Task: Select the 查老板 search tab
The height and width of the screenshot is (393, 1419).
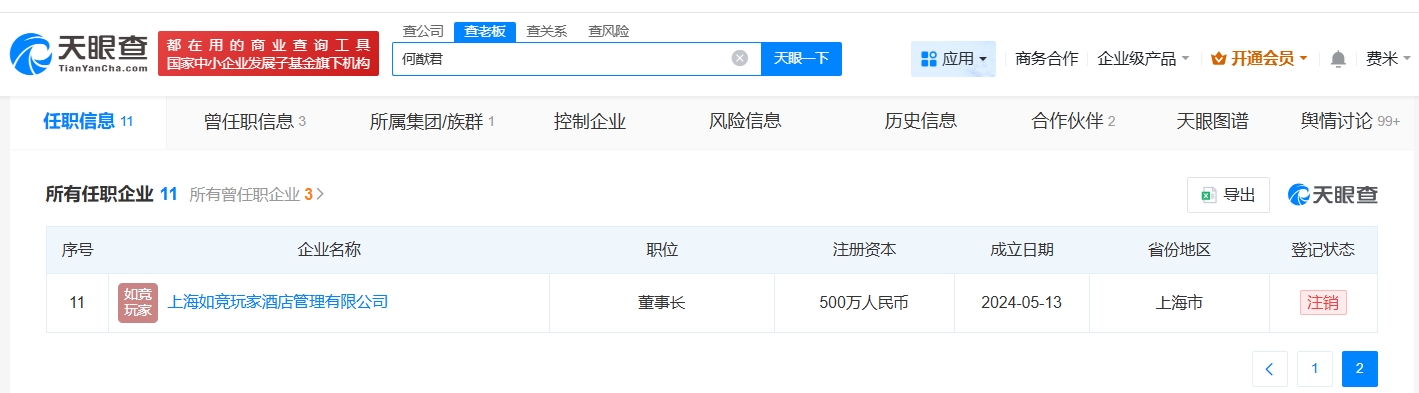Action: (485, 31)
